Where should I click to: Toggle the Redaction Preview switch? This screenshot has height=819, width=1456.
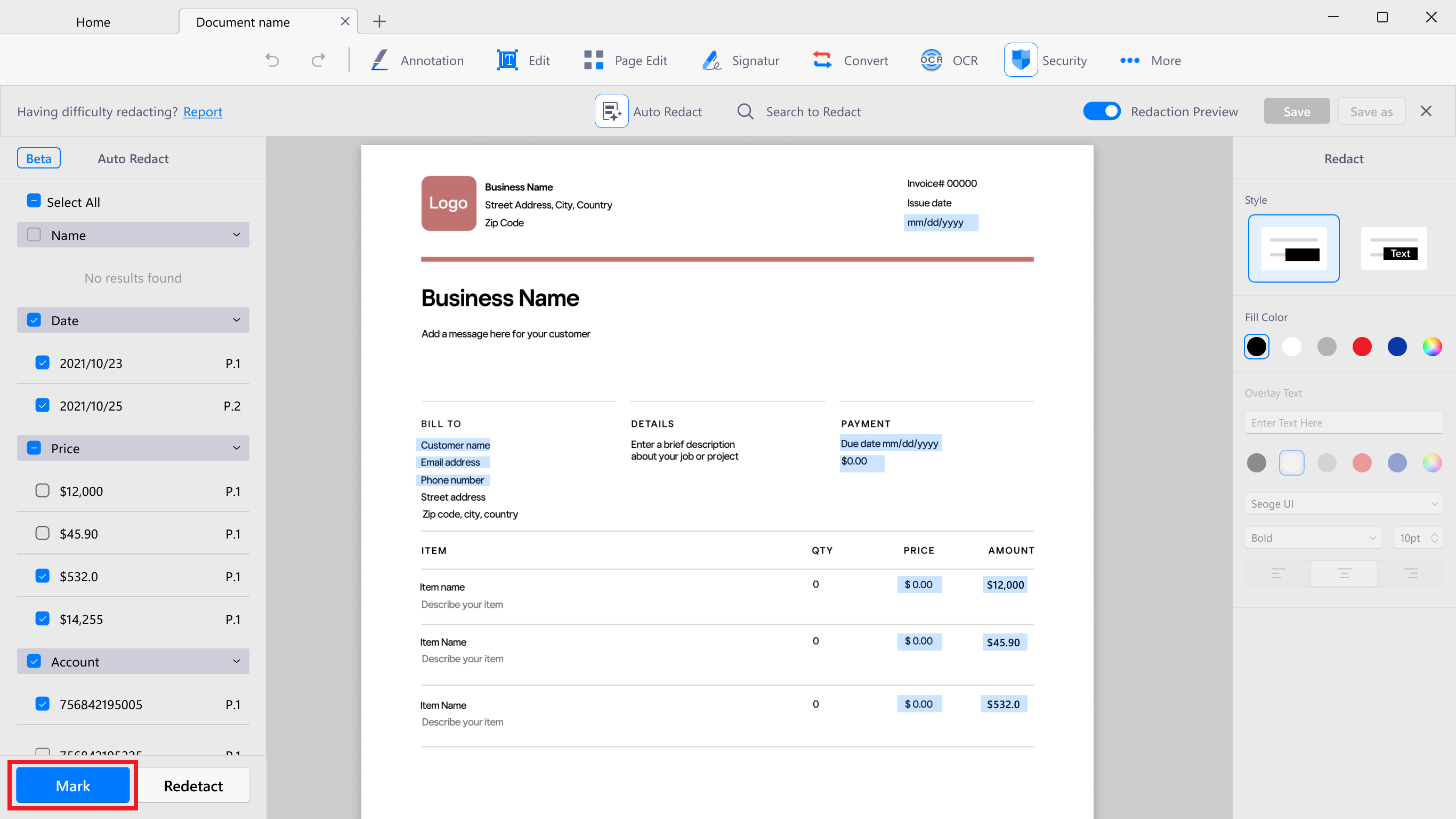(x=1101, y=111)
